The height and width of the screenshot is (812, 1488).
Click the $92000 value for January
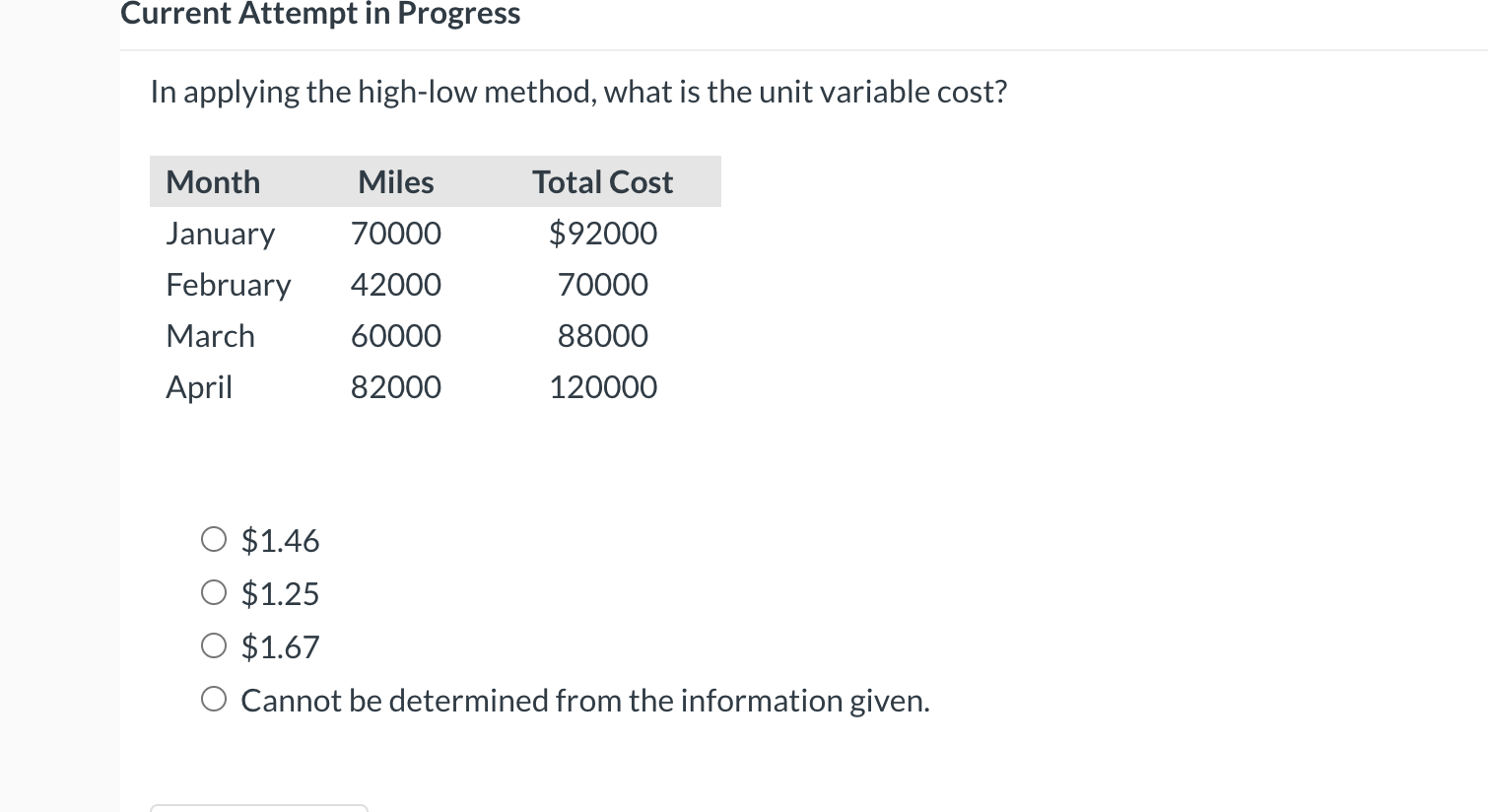tap(602, 233)
